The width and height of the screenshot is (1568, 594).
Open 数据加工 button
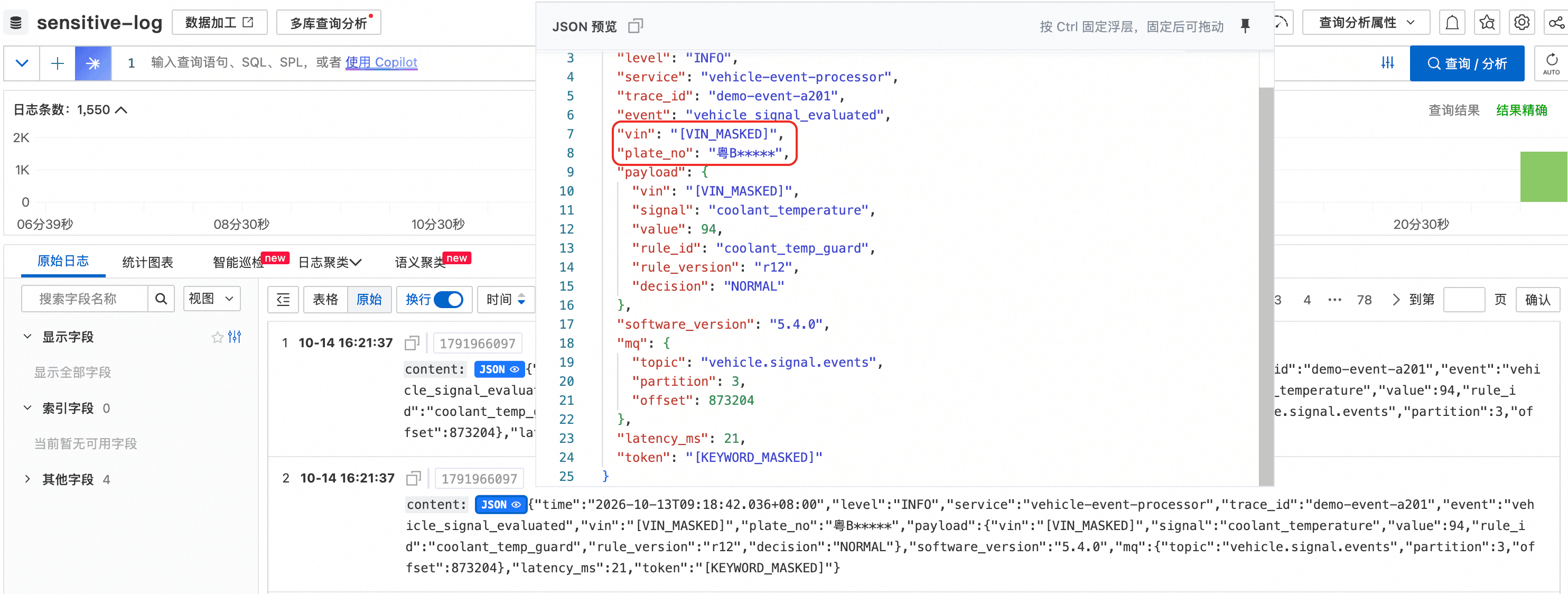(x=220, y=23)
